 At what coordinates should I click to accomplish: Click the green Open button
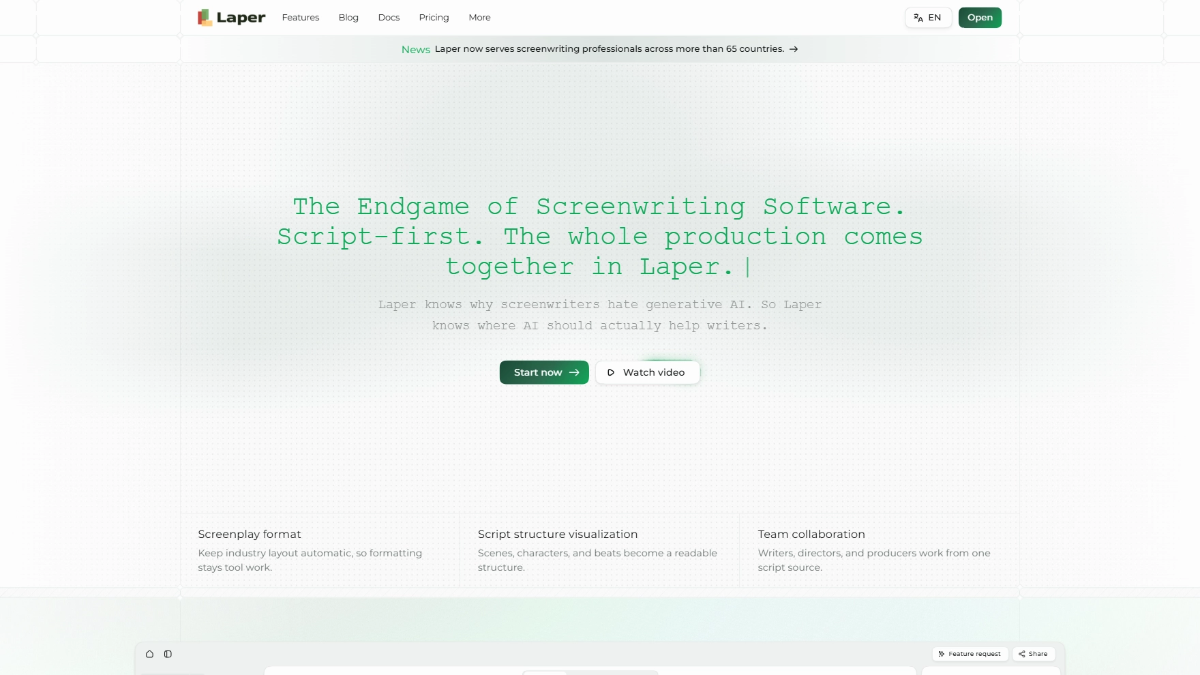(x=980, y=18)
